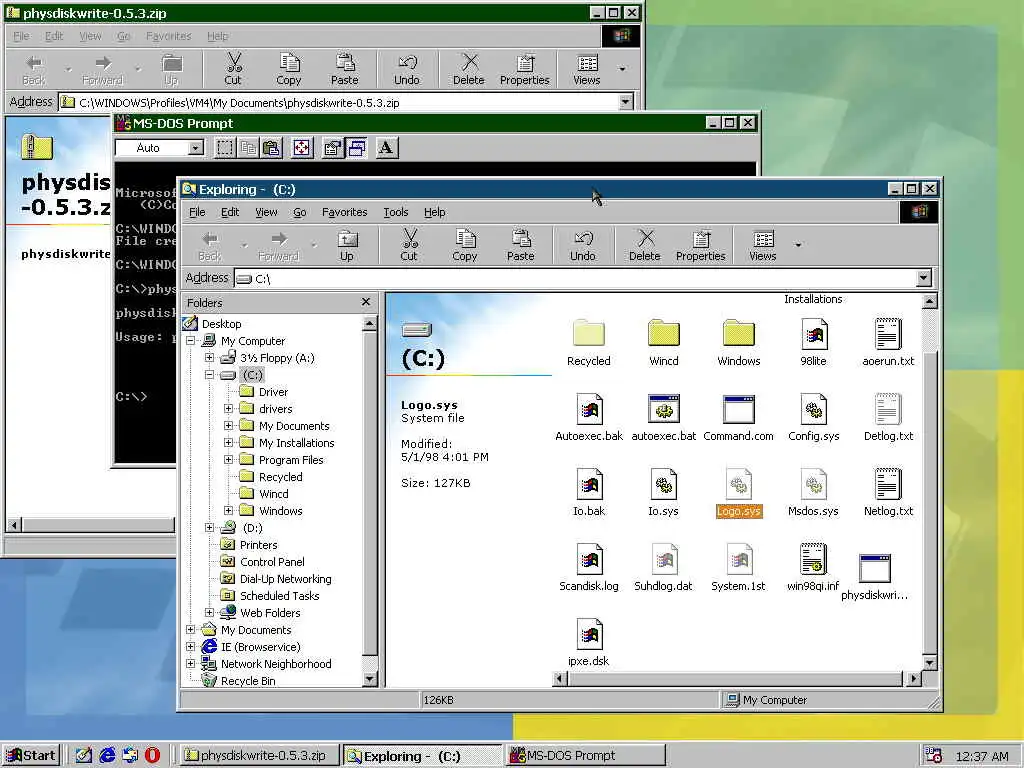This screenshot has width=1024, height=768.
Task: Click Undo in the Exploring (C:) toolbar
Action: [x=583, y=245]
